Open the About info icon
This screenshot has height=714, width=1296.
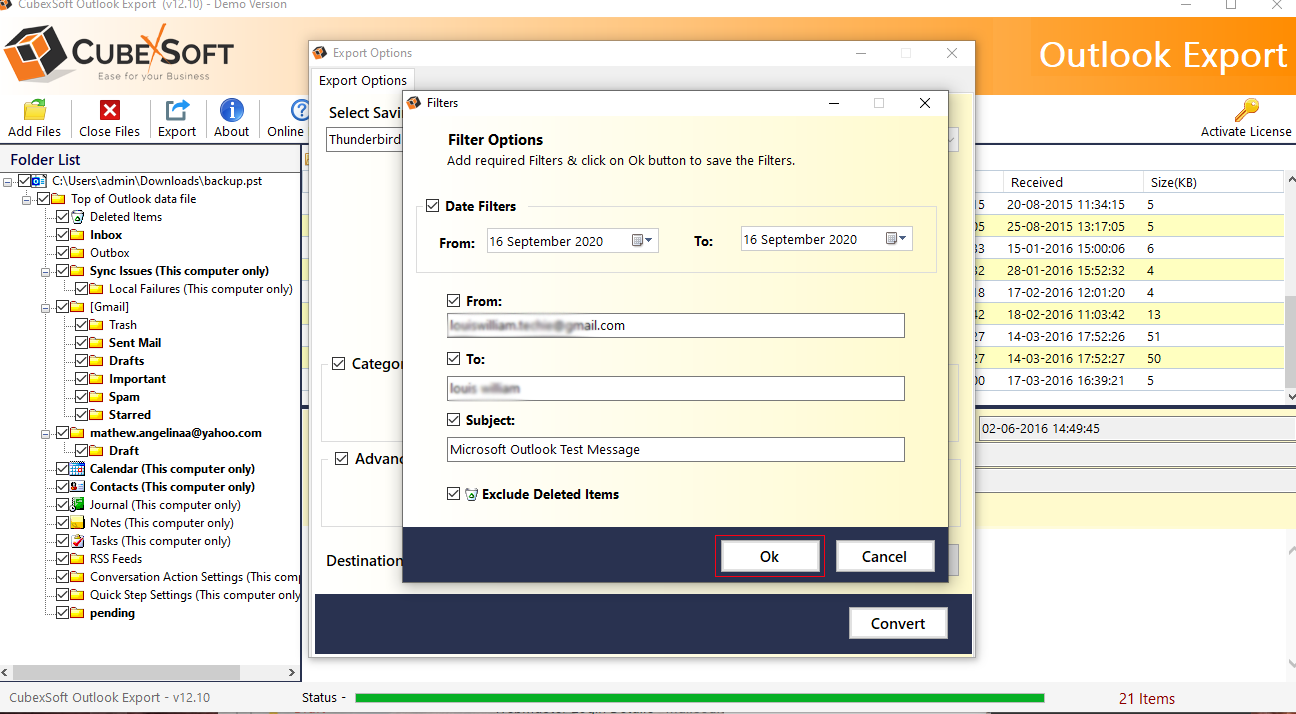[x=232, y=110]
